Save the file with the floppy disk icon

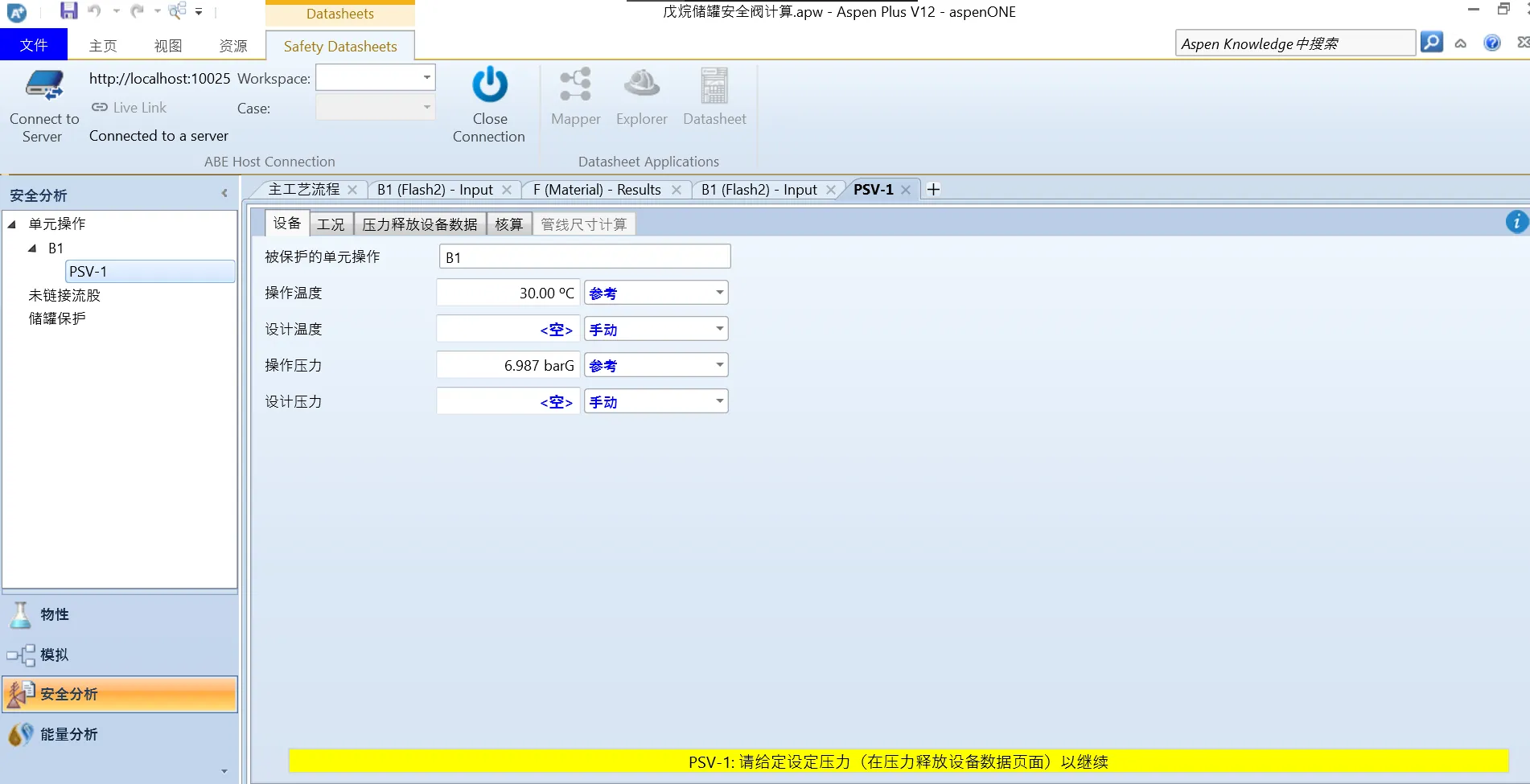69,11
